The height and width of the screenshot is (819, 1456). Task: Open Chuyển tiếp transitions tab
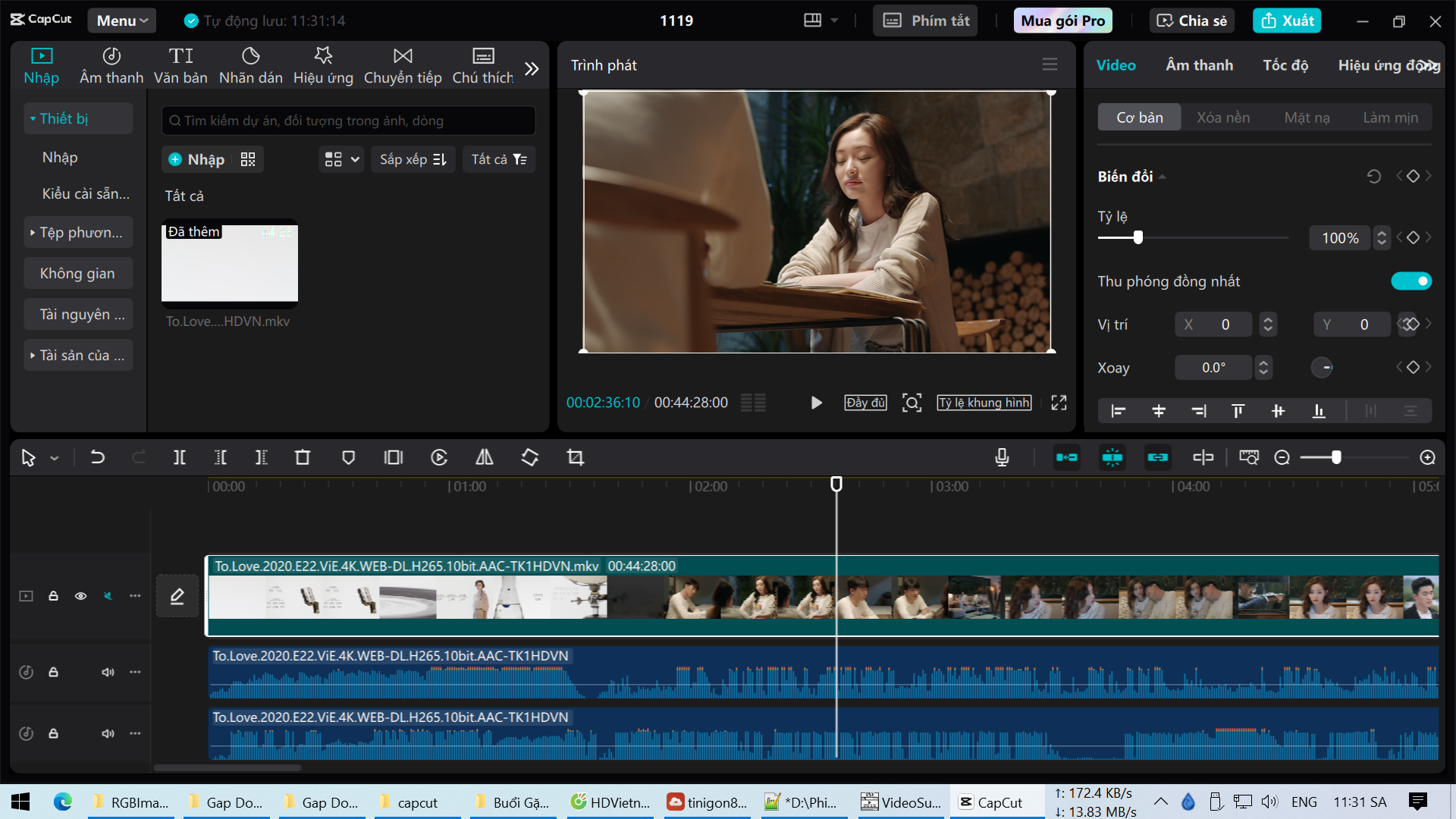point(403,65)
